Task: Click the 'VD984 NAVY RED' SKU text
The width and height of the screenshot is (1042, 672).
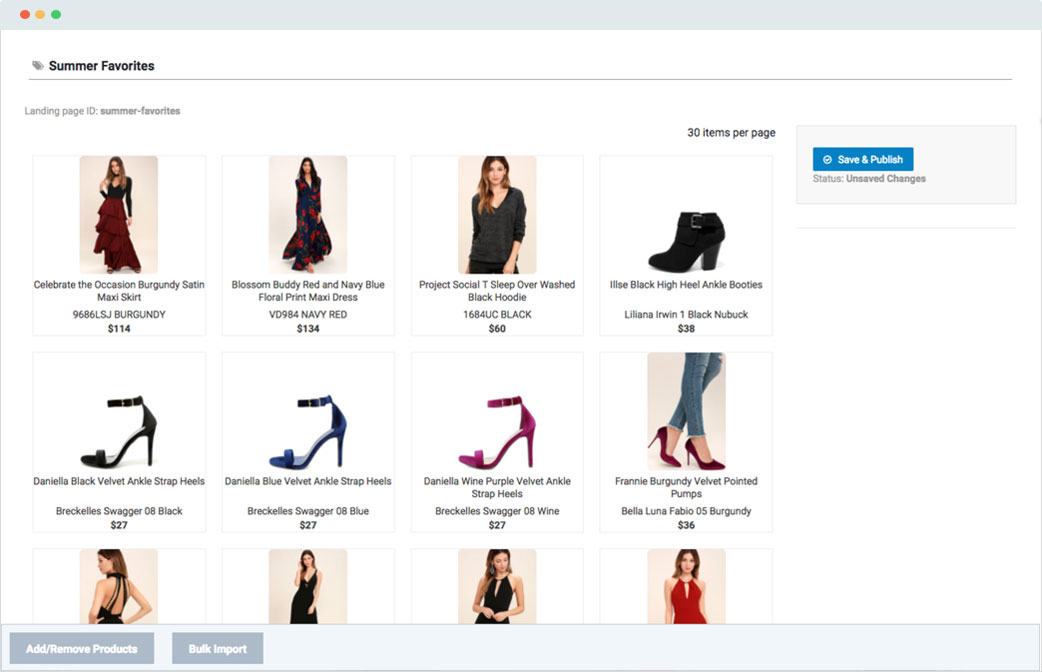Action: (x=308, y=314)
